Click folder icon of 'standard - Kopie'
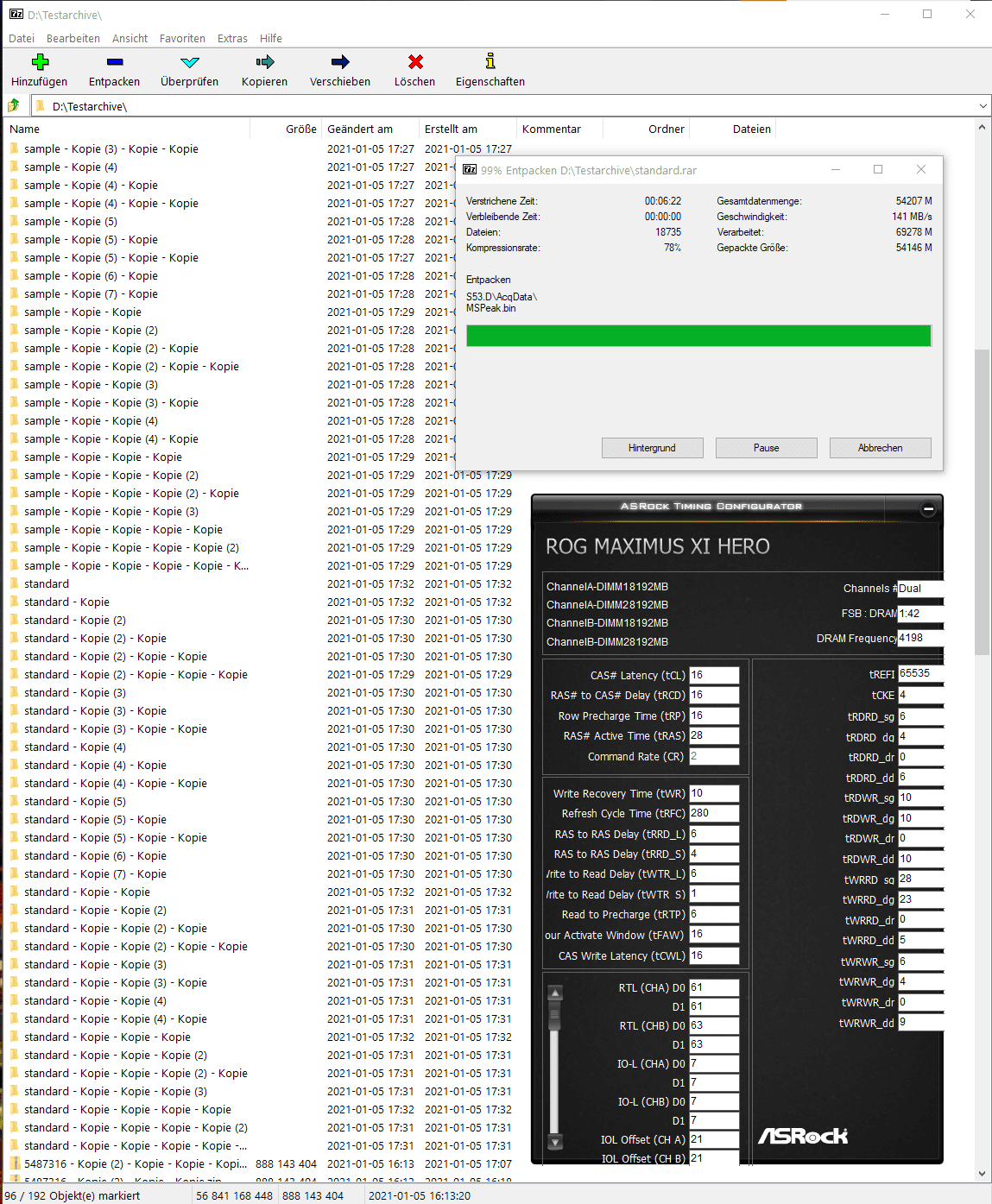 (14, 602)
